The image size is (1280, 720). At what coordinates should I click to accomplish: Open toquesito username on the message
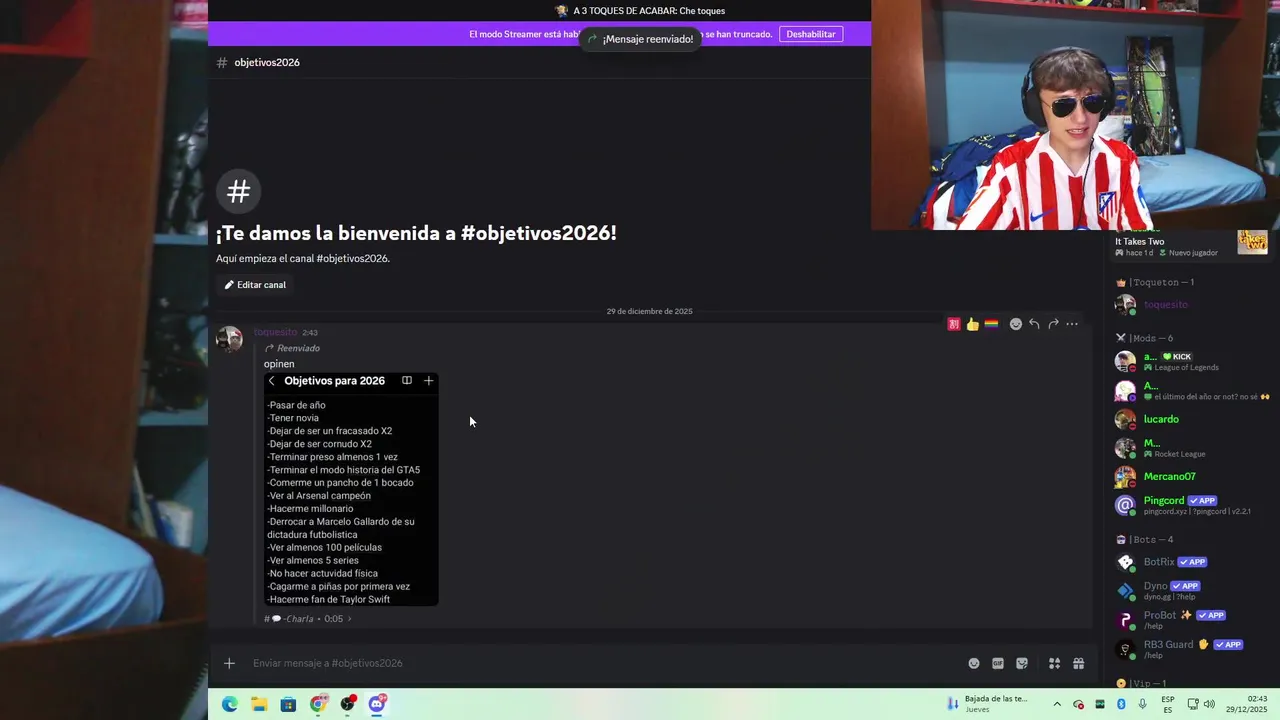click(275, 332)
